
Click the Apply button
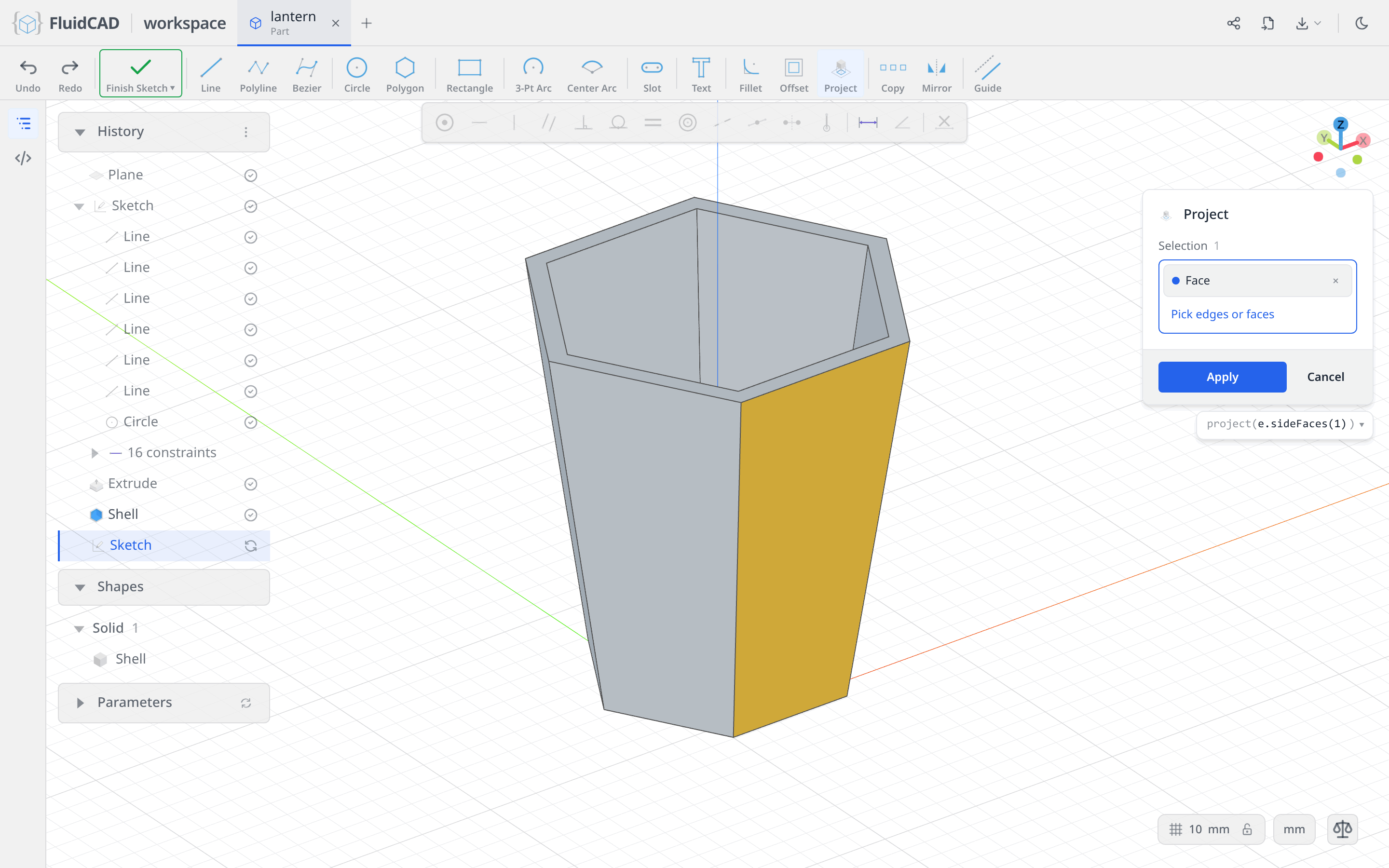pos(1222,377)
